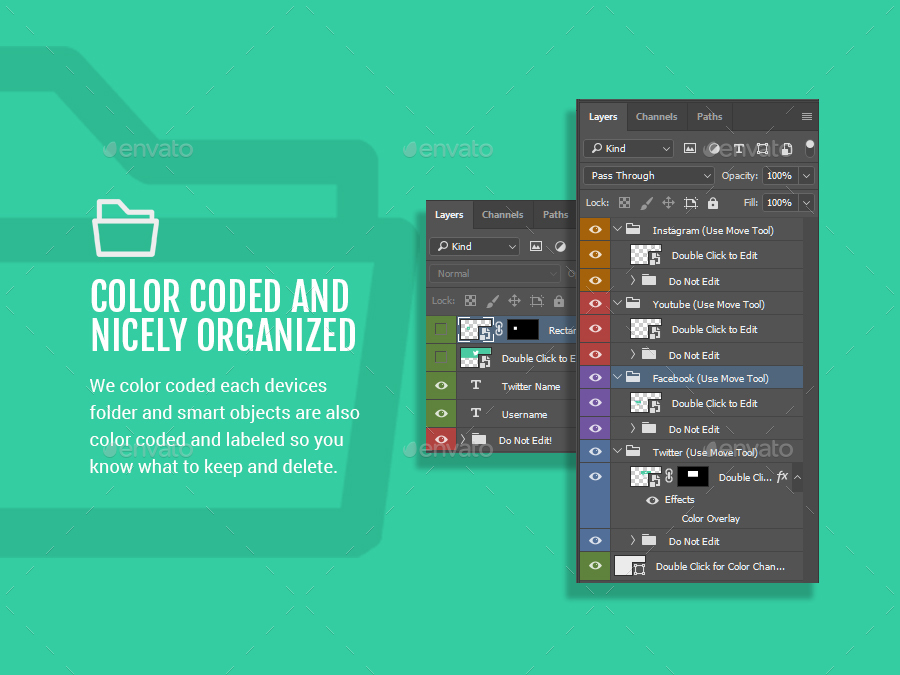The width and height of the screenshot is (900, 675).
Task: Hide the Username text layer
Action: pos(441,413)
